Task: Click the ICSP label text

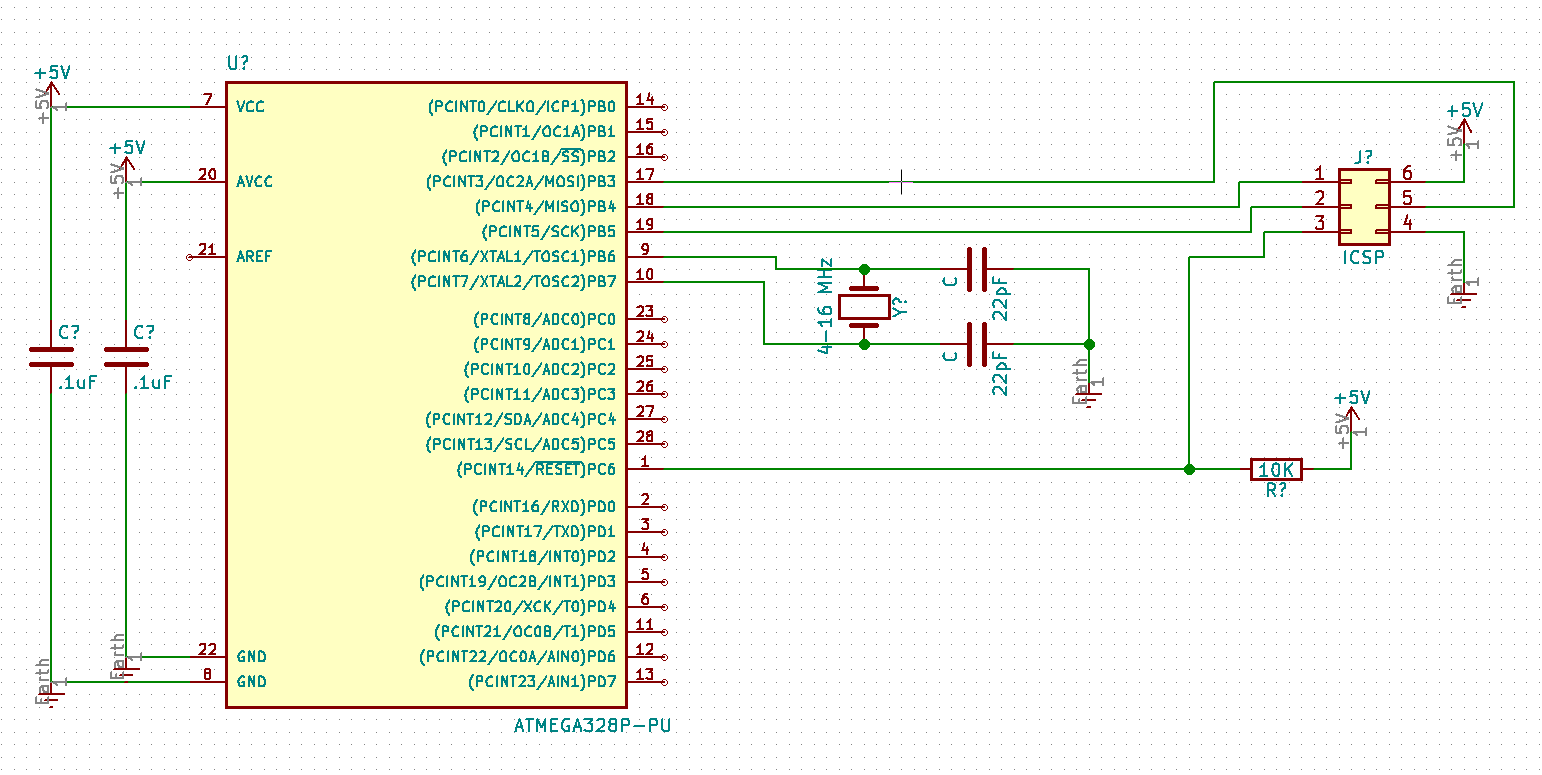Action: tap(1365, 258)
